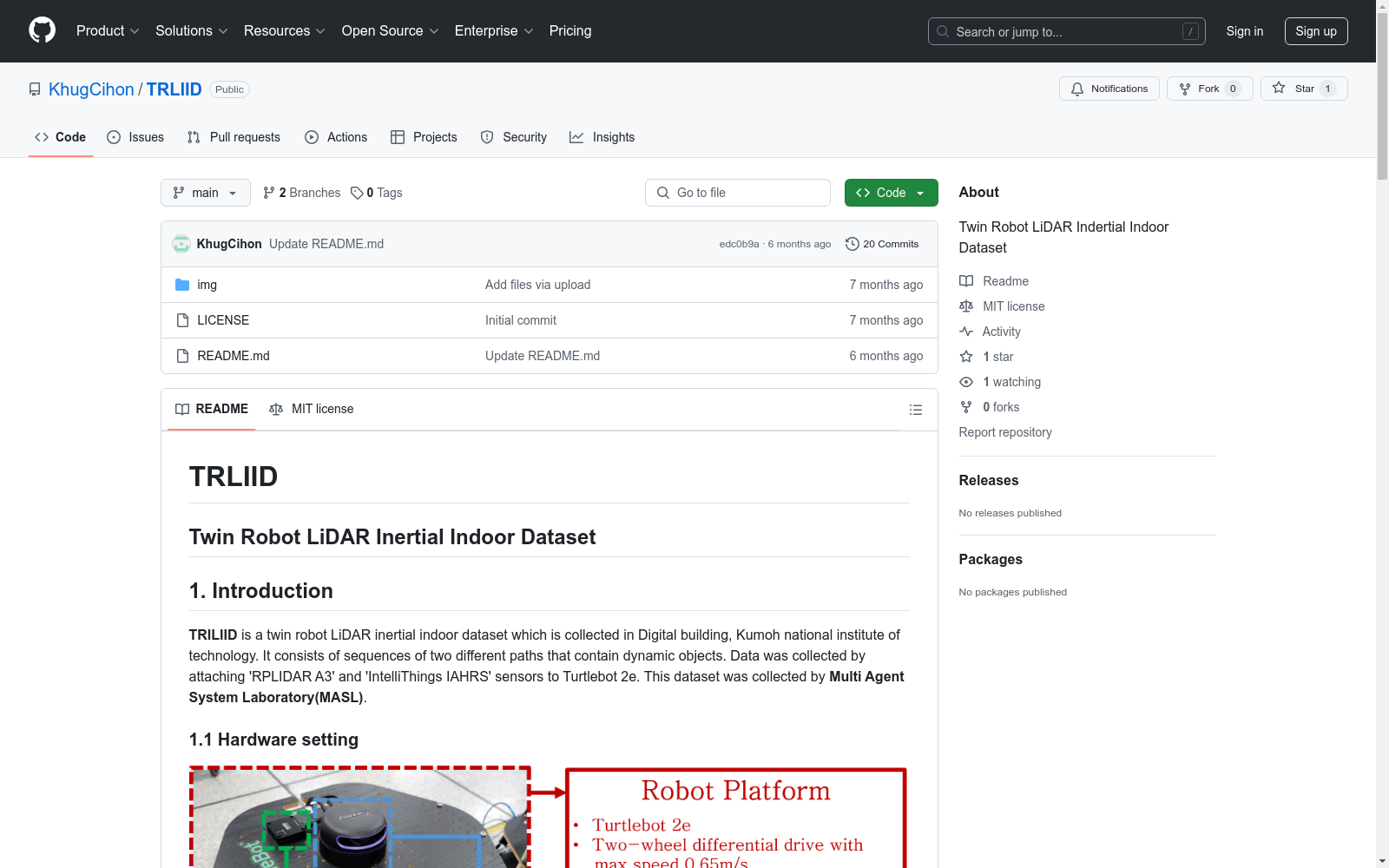Image resolution: width=1389 pixels, height=868 pixels.
Task: View the 1 star stargazers link
Action: (x=986, y=357)
